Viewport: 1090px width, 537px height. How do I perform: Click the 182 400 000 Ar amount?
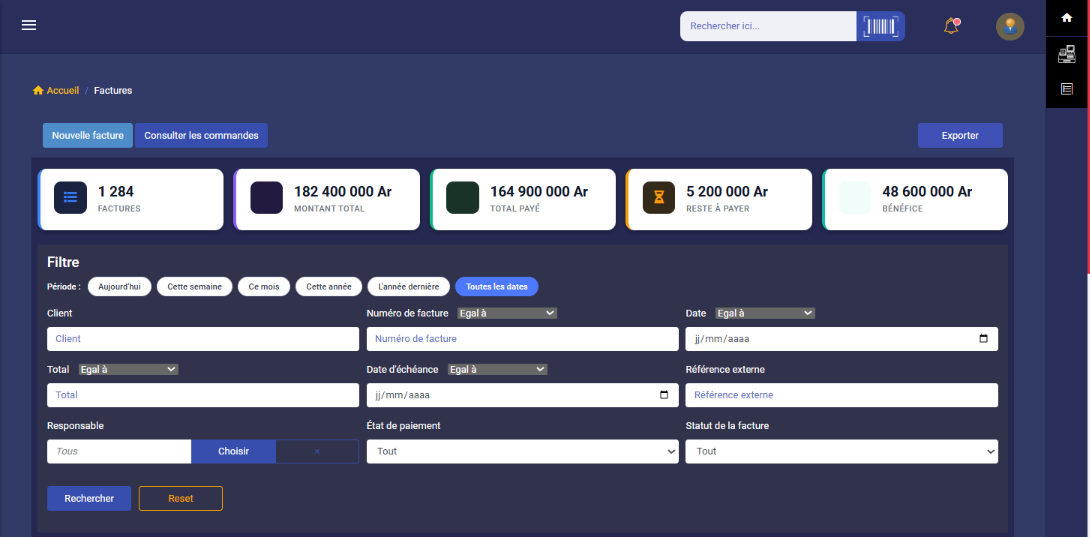point(343,192)
